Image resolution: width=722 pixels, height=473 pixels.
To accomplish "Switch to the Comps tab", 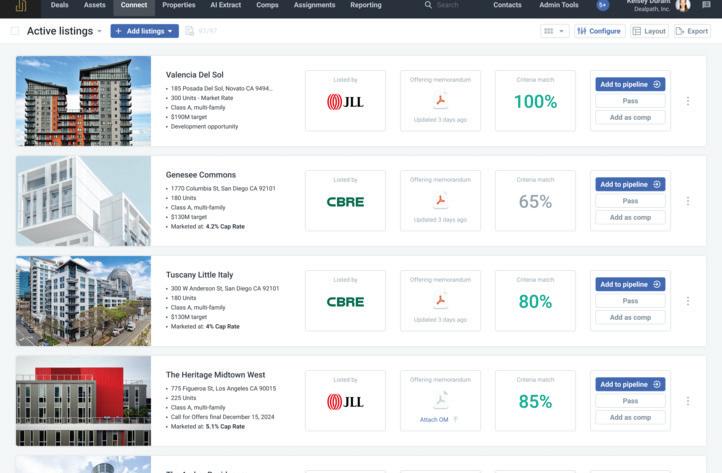I will click(x=267, y=5).
